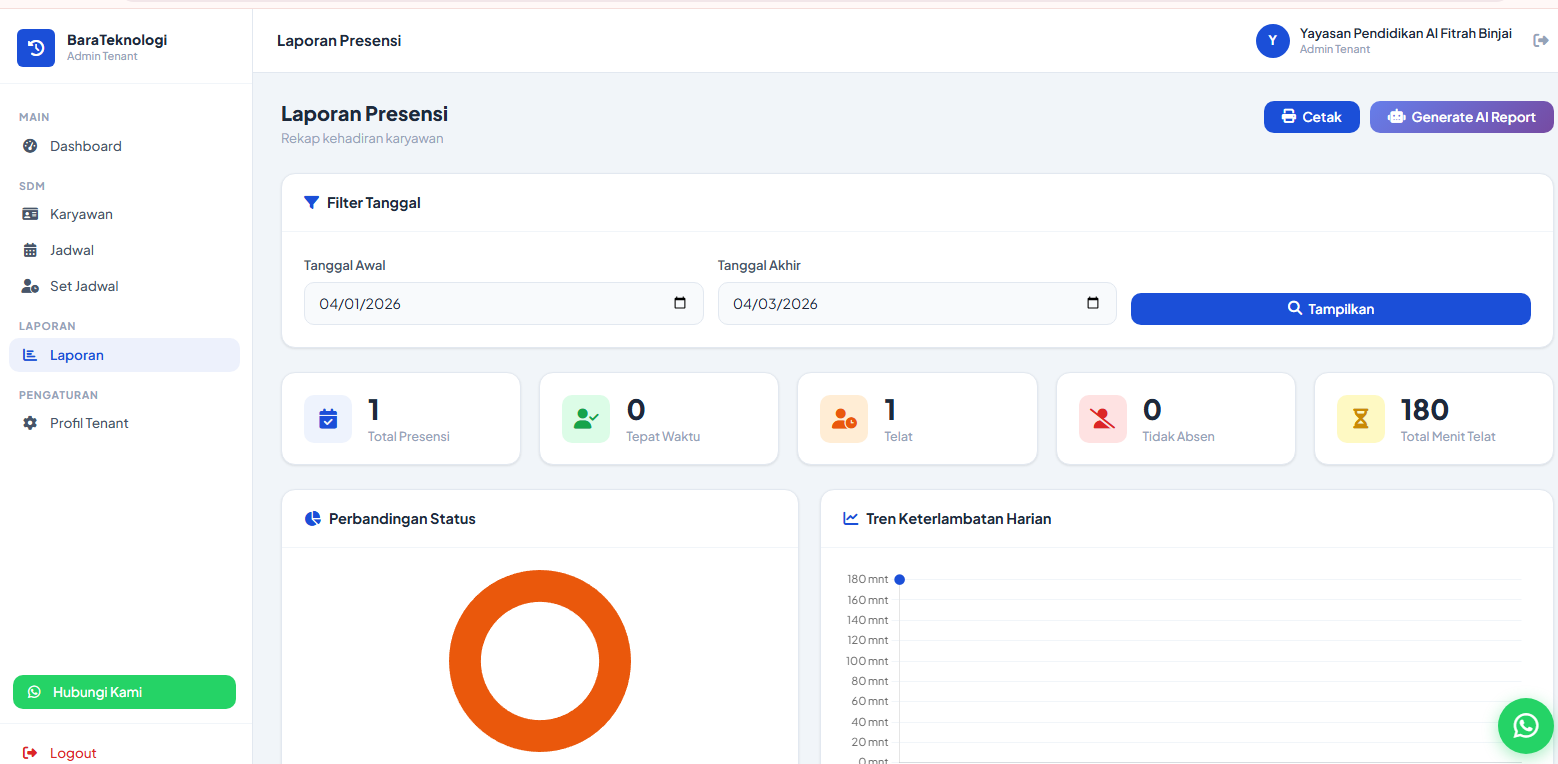Image resolution: width=1558 pixels, height=764 pixels.
Task: Open the floating WhatsApp chat bubble
Action: [x=1525, y=725]
